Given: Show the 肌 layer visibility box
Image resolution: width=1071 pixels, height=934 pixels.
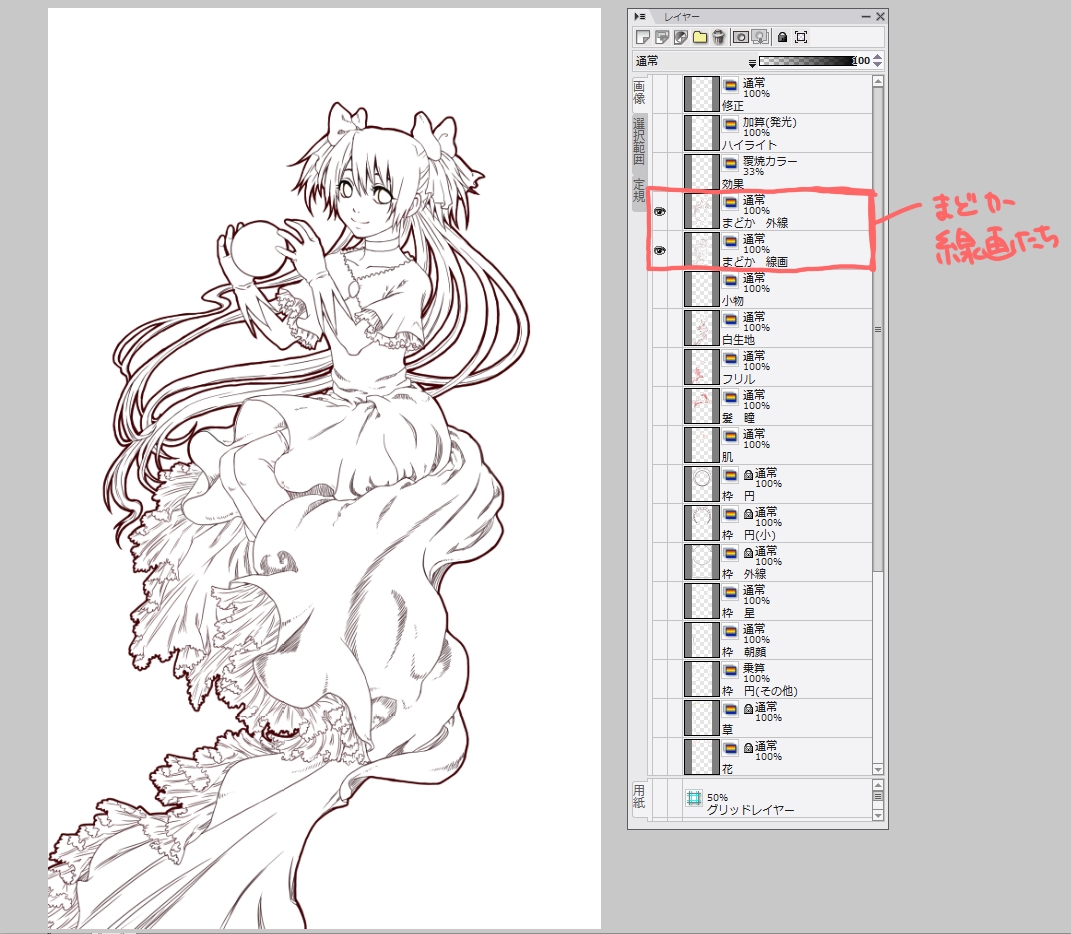Looking at the screenshot, I should click(x=659, y=445).
